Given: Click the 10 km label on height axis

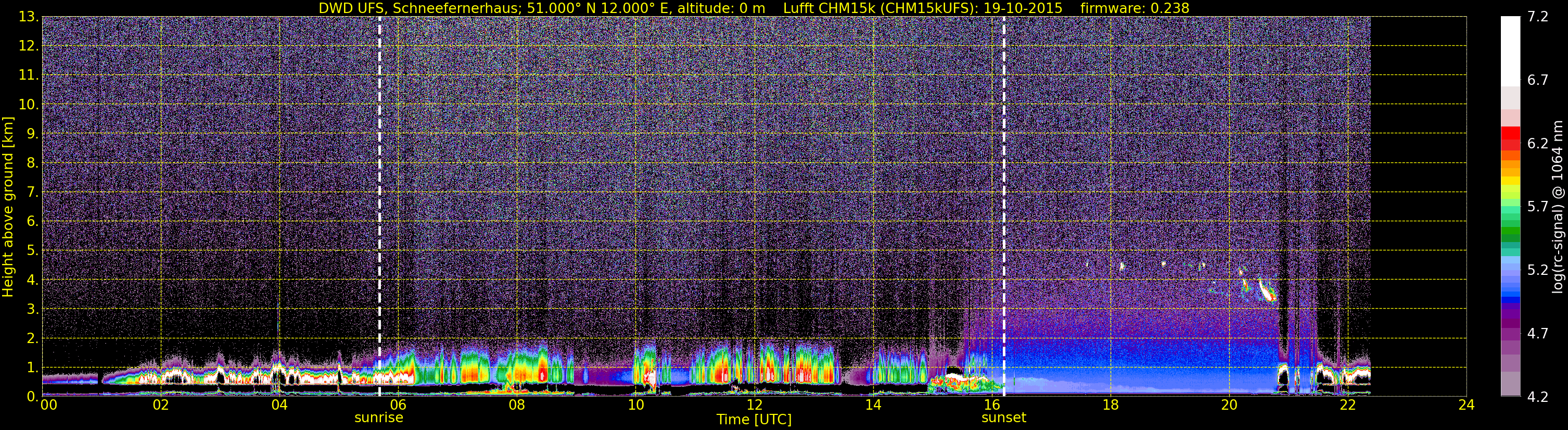Looking at the screenshot, I should 29,105.
